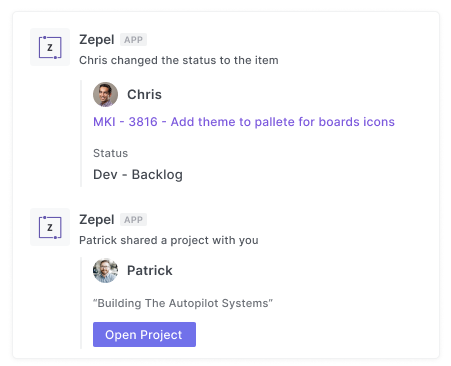Click the name Chris beside the avatar

click(144, 94)
